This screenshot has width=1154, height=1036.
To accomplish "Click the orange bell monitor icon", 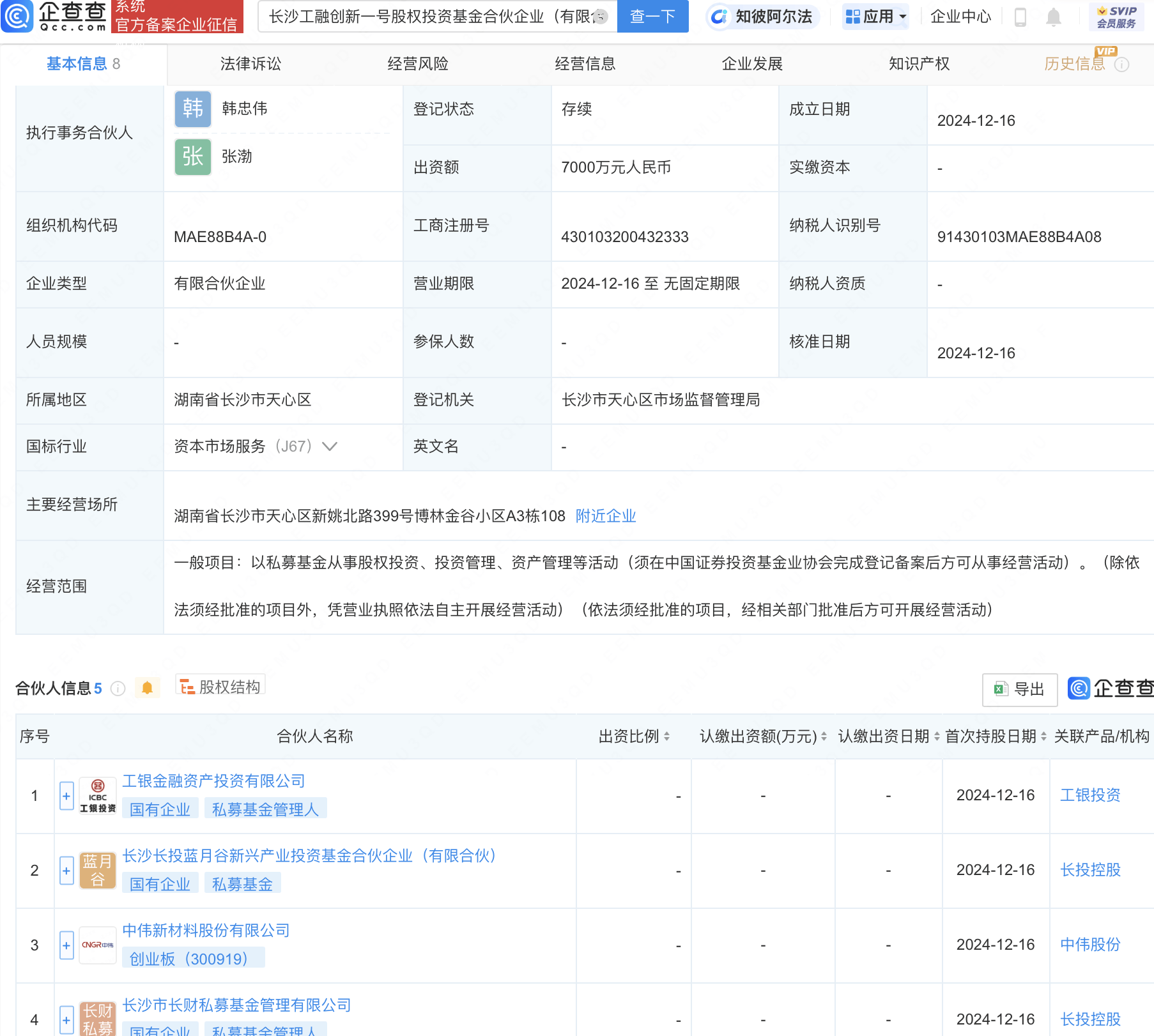I will coord(147,688).
